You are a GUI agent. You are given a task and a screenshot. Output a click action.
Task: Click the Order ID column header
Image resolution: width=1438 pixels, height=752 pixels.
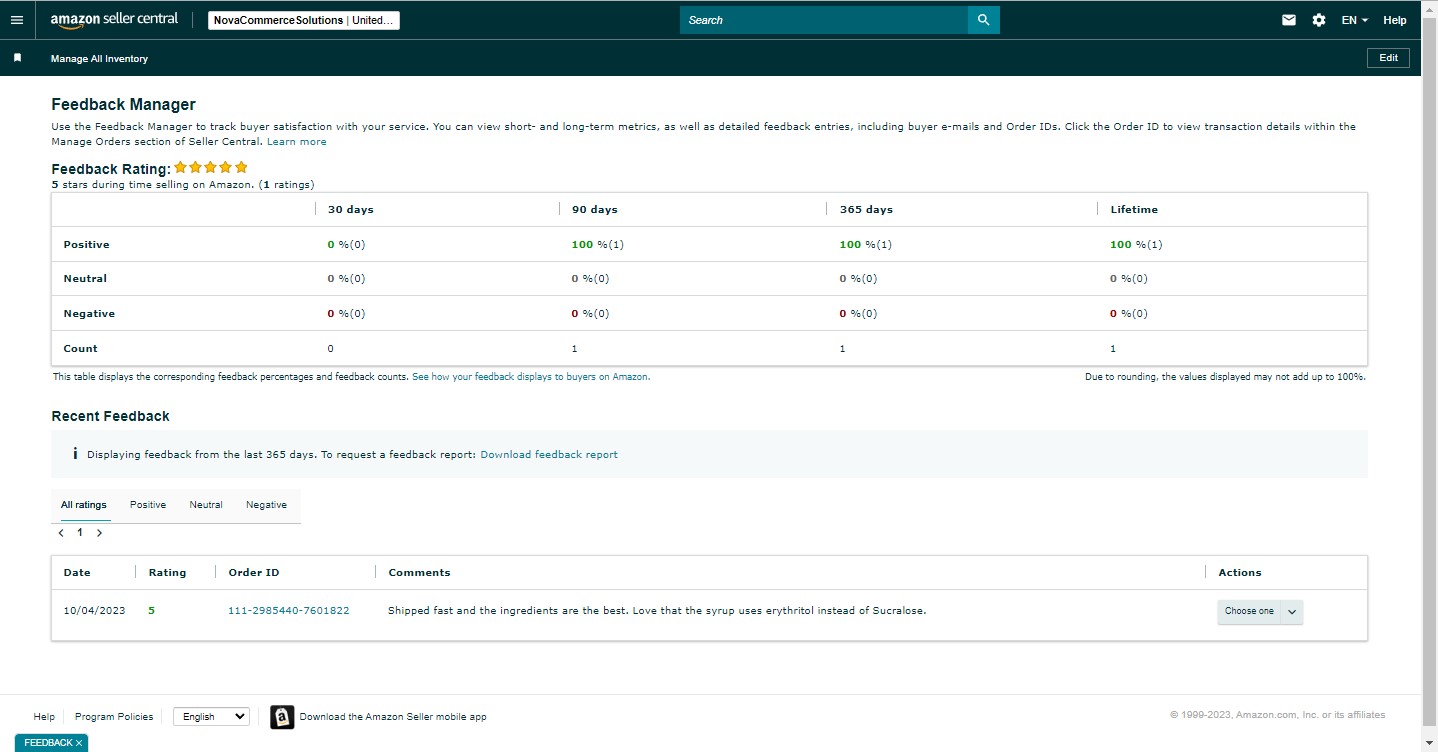254,573
